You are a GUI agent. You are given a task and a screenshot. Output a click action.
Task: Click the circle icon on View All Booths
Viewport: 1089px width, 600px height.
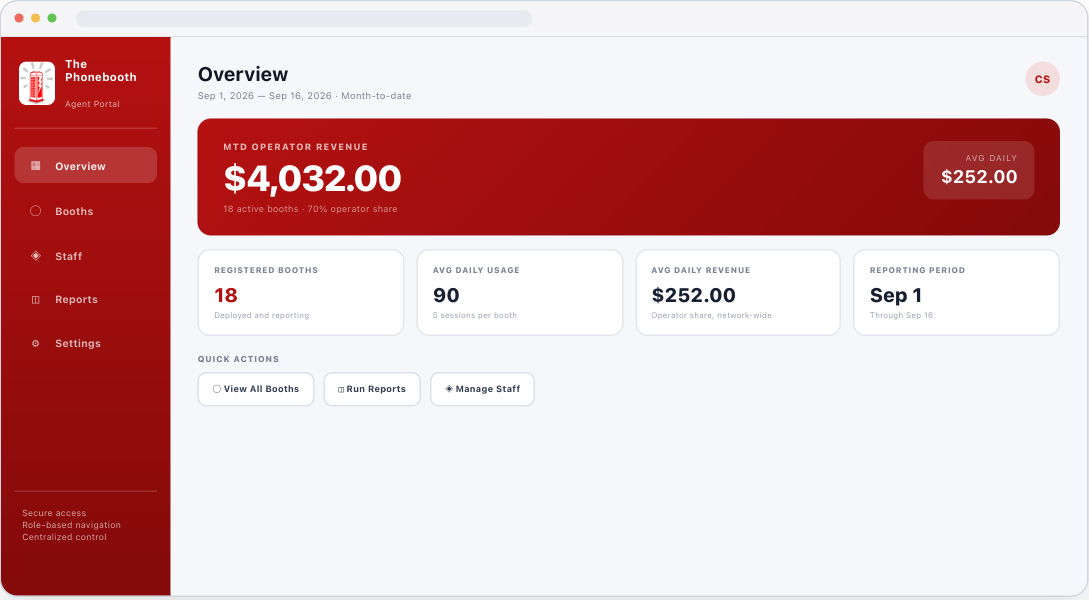pos(217,390)
